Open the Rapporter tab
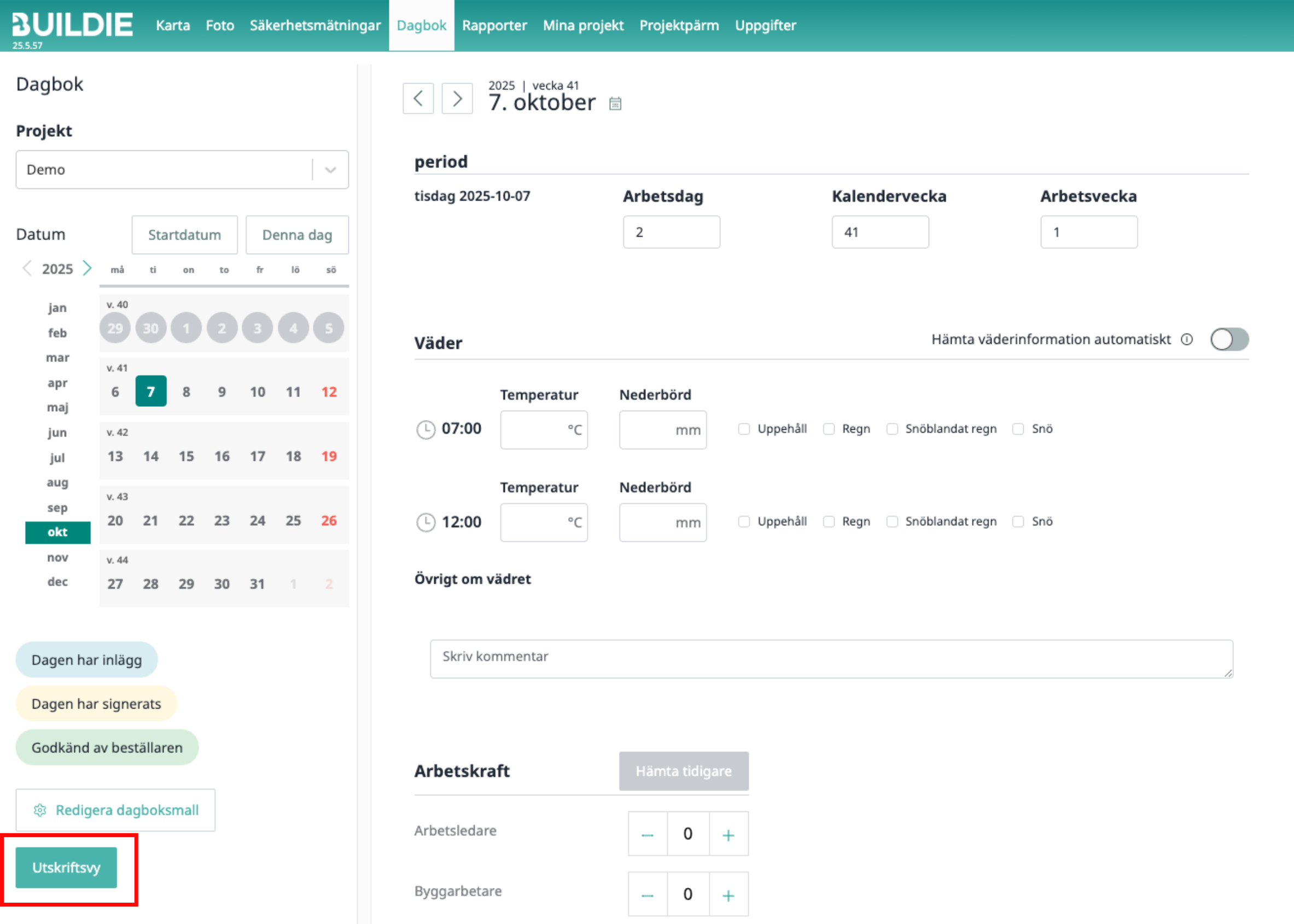The width and height of the screenshot is (1294, 924). click(494, 26)
